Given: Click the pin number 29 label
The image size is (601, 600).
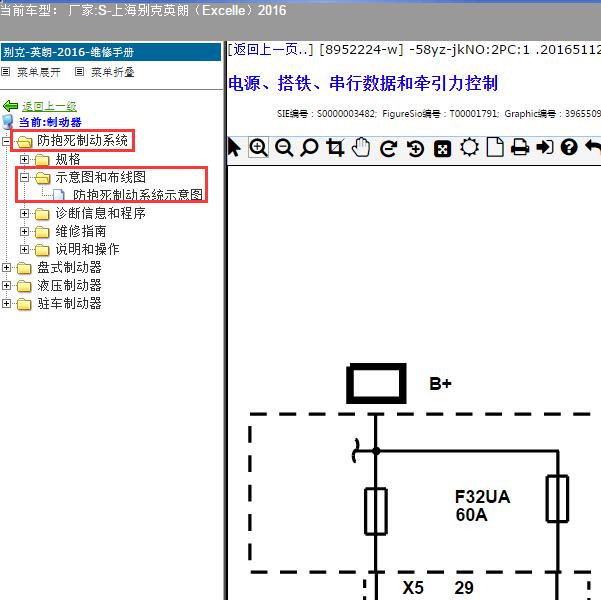Looking at the screenshot, I should click(x=464, y=587).
